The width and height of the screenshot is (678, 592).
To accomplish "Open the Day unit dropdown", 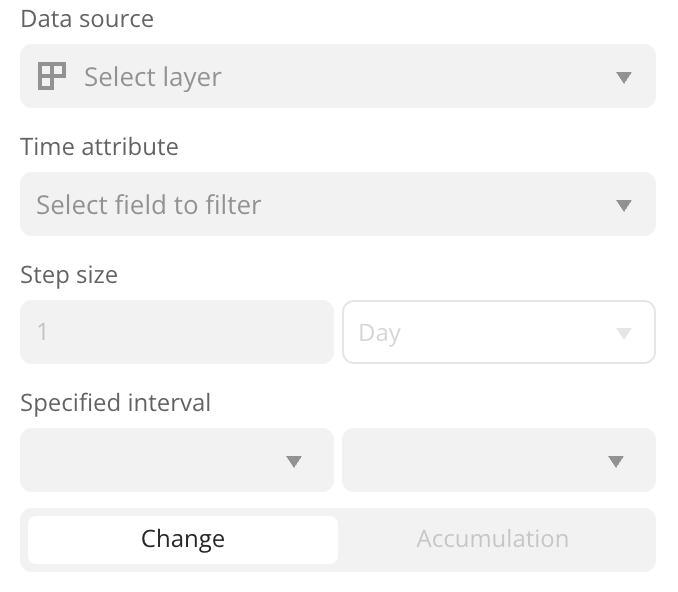I will (x=498, y=332).
